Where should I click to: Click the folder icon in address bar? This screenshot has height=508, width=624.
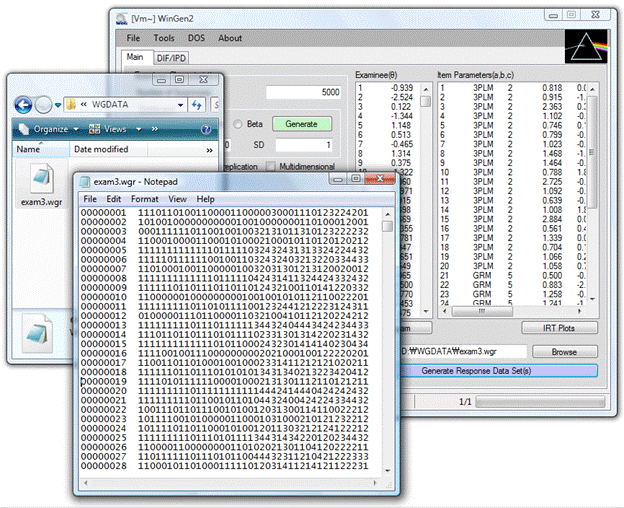[x=71, y=105]
